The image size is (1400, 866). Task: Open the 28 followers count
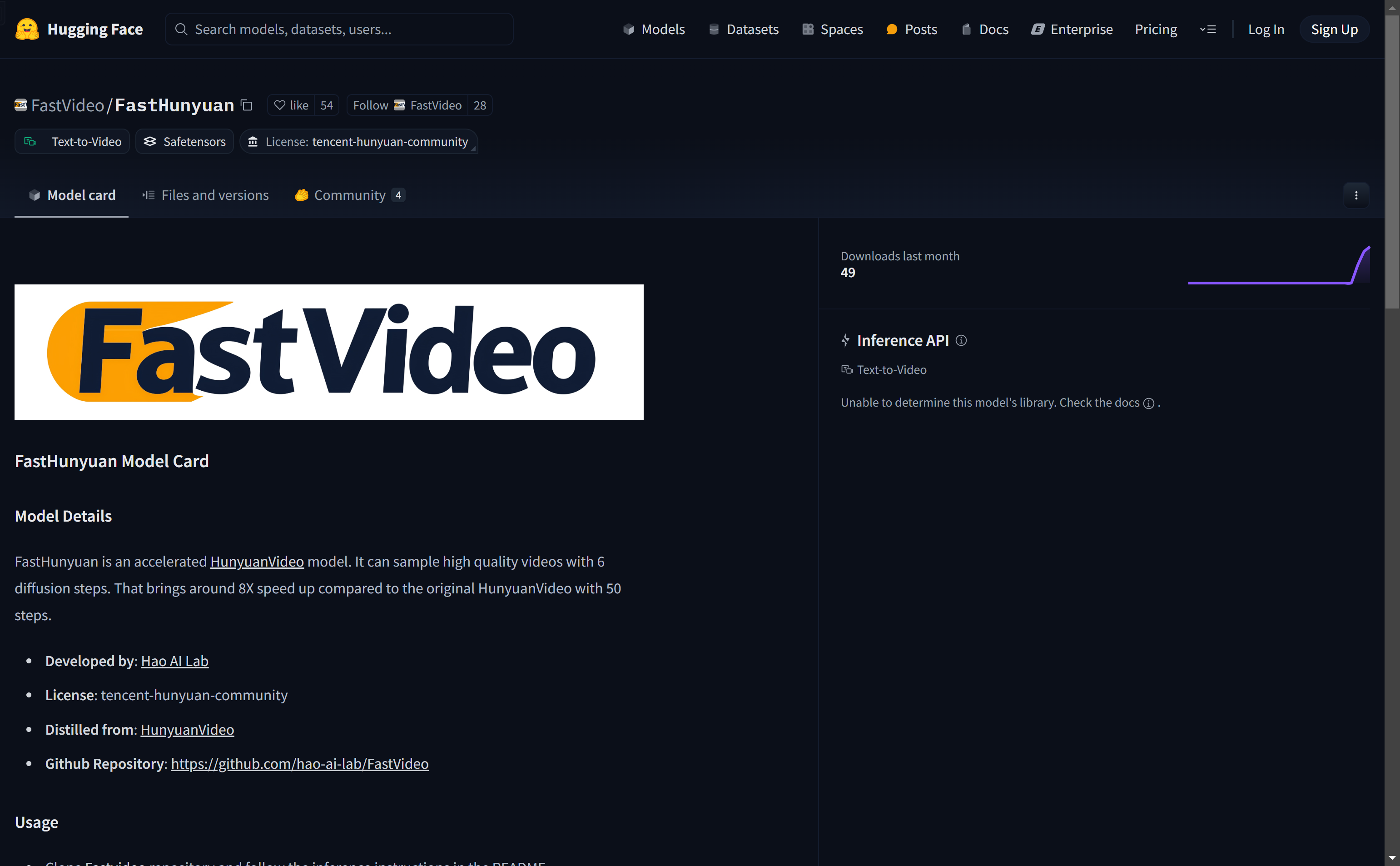click(x=480, y=105)
